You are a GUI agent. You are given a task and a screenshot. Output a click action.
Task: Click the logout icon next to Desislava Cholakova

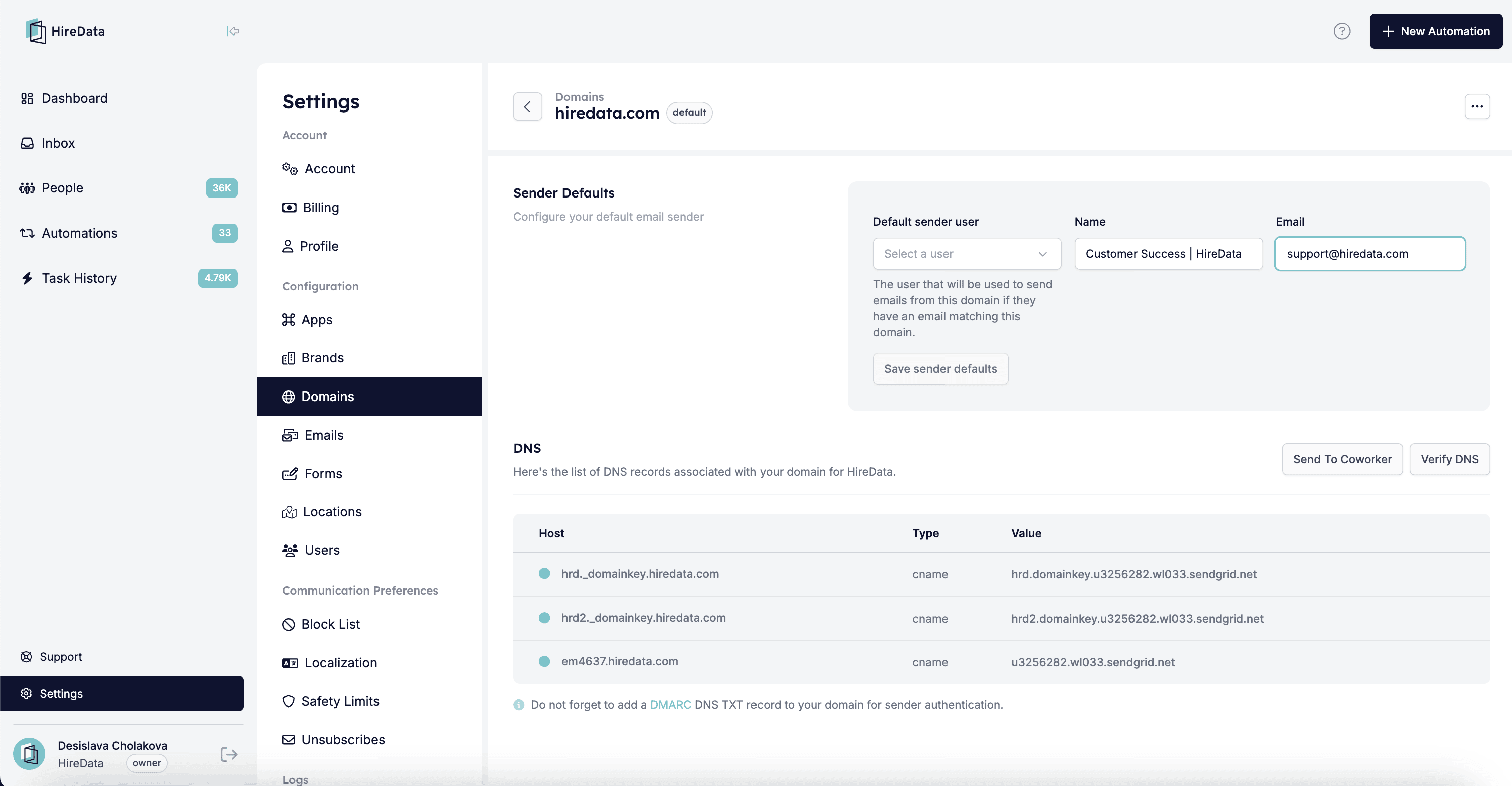pos(229,755)
